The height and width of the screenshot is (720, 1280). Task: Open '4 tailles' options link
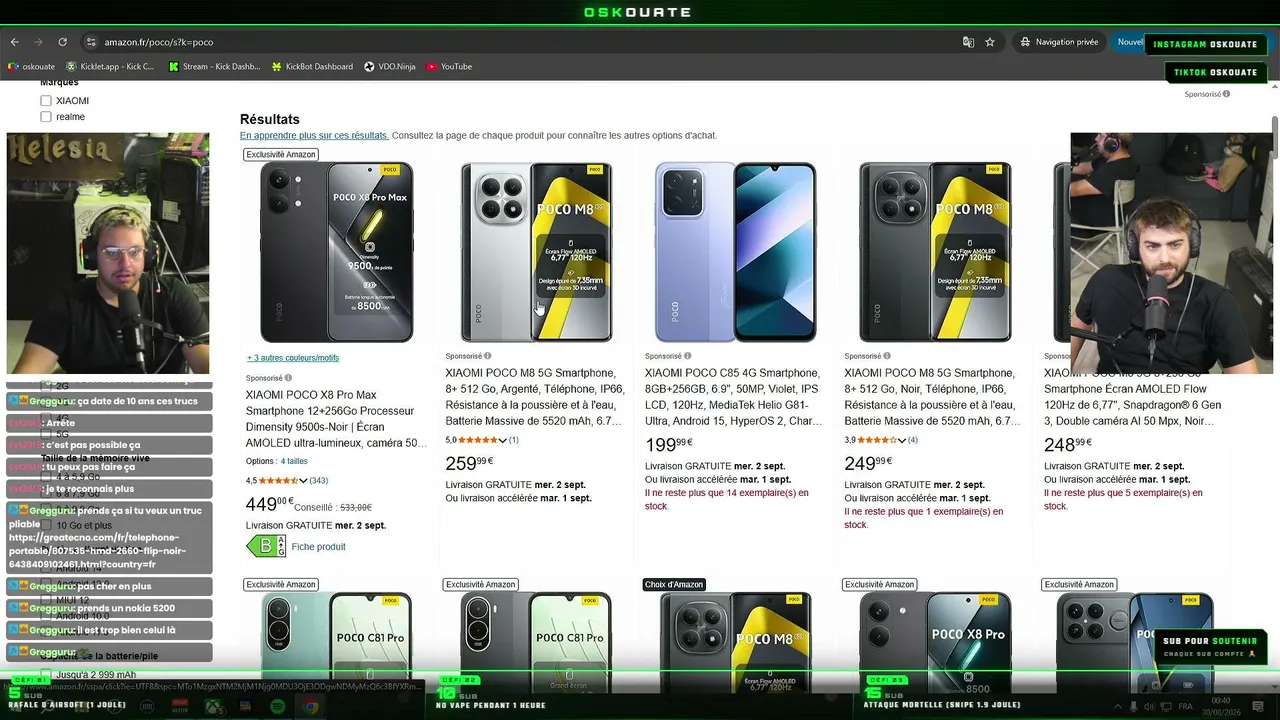pos(294,461)
